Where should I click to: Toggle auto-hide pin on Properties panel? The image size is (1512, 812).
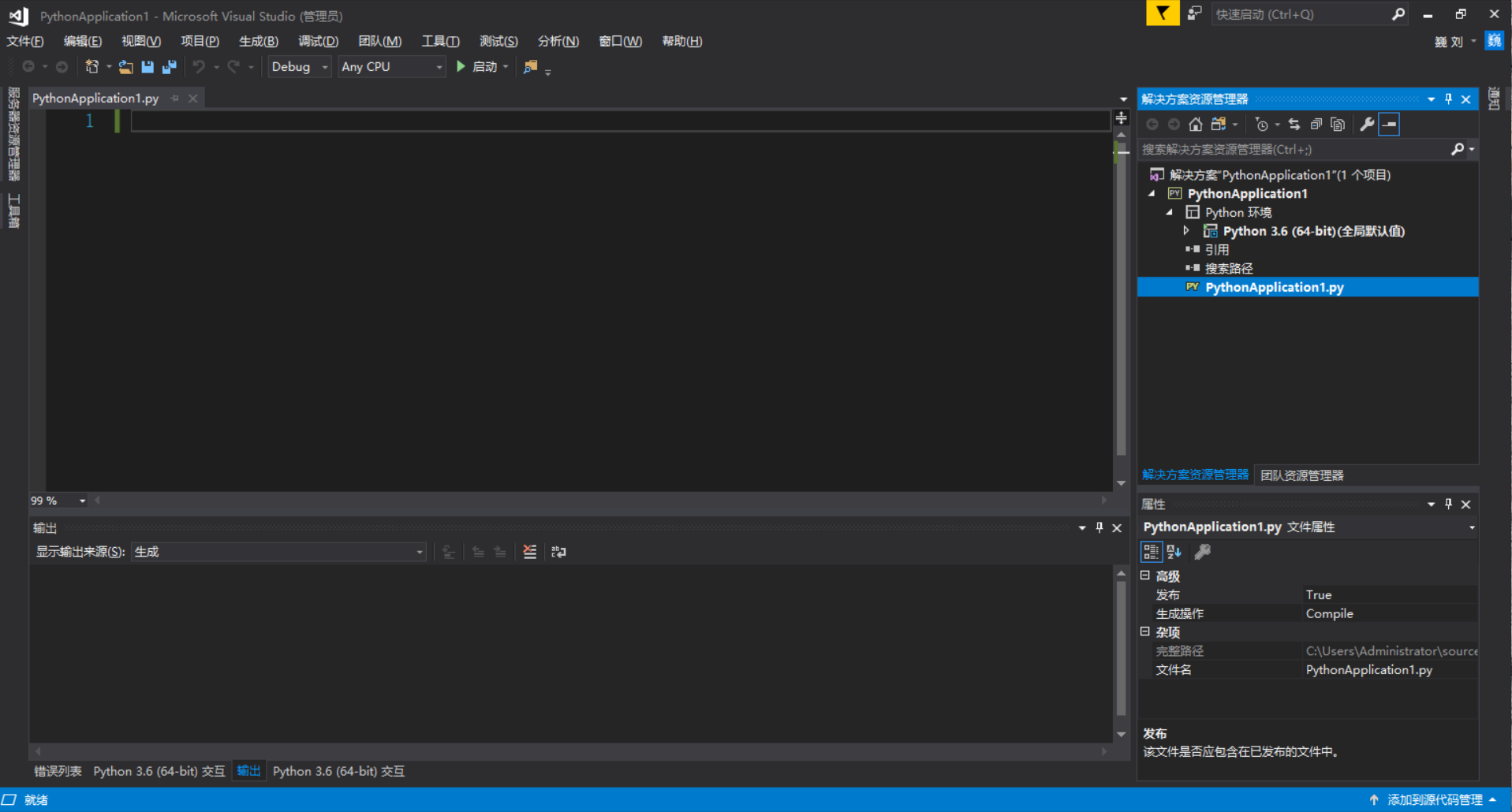tap(1448, 504)
